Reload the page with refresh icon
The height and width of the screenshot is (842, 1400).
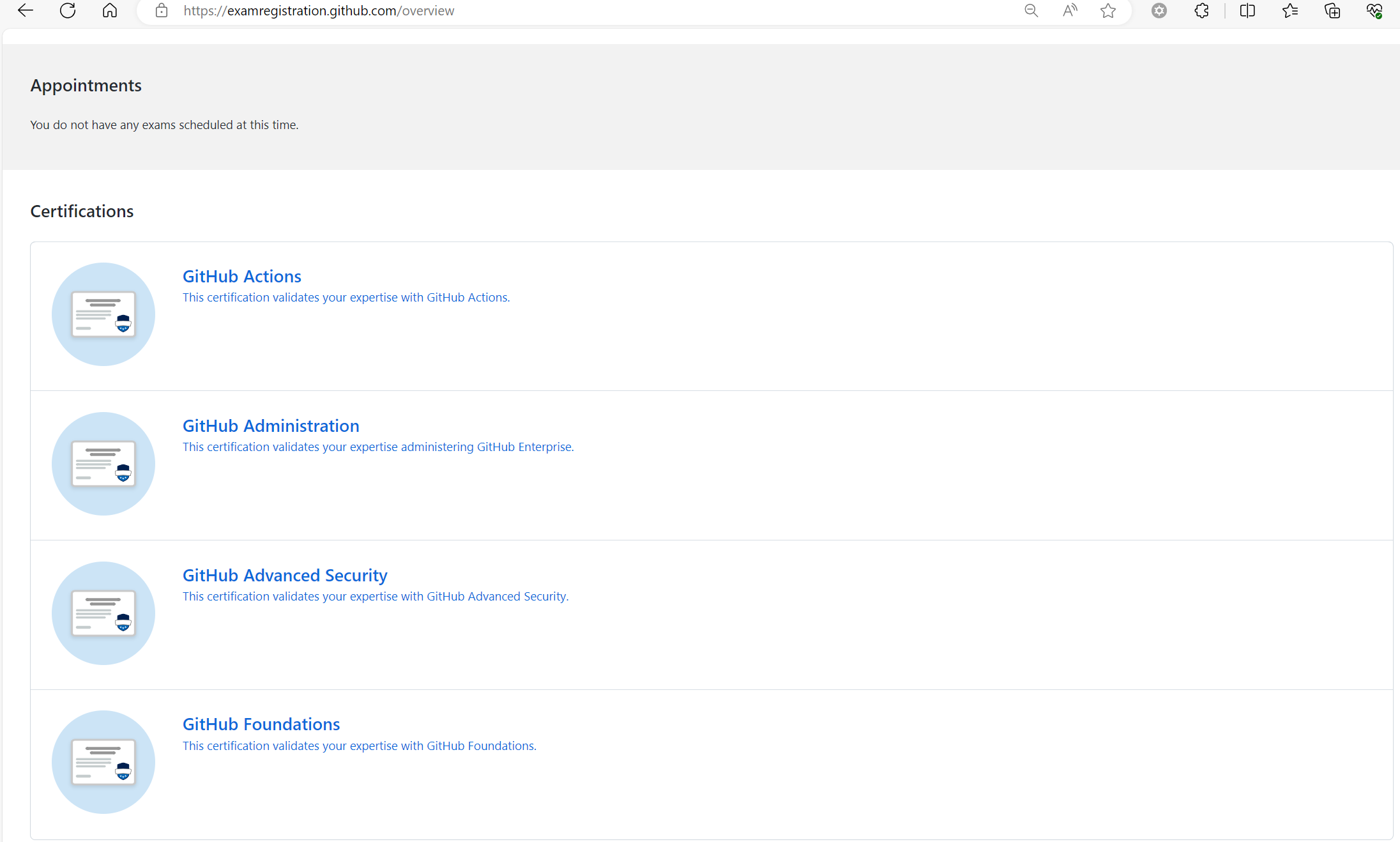pos(68,11)
